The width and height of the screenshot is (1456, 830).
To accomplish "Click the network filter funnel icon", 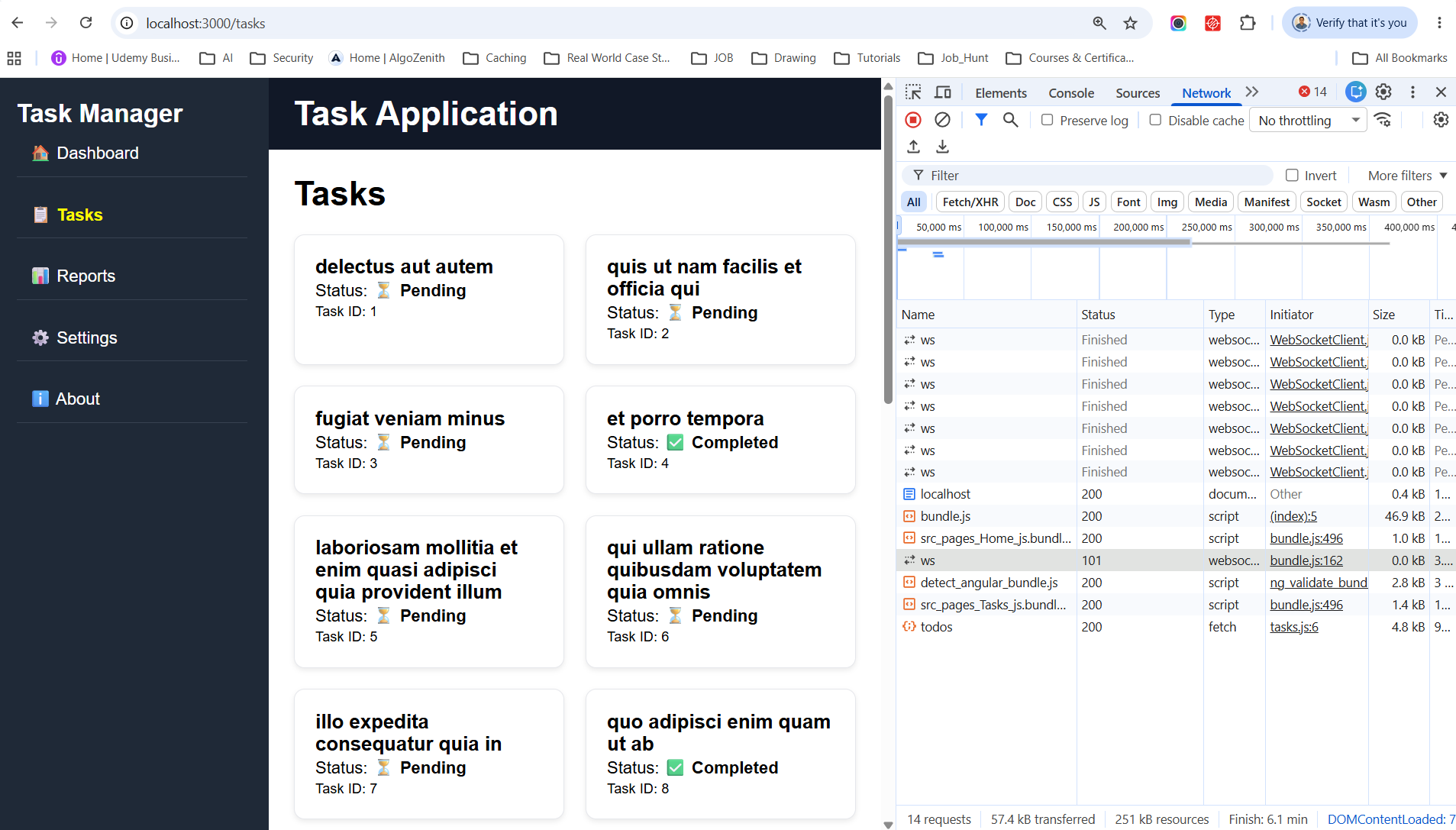I will click(981, 120).
